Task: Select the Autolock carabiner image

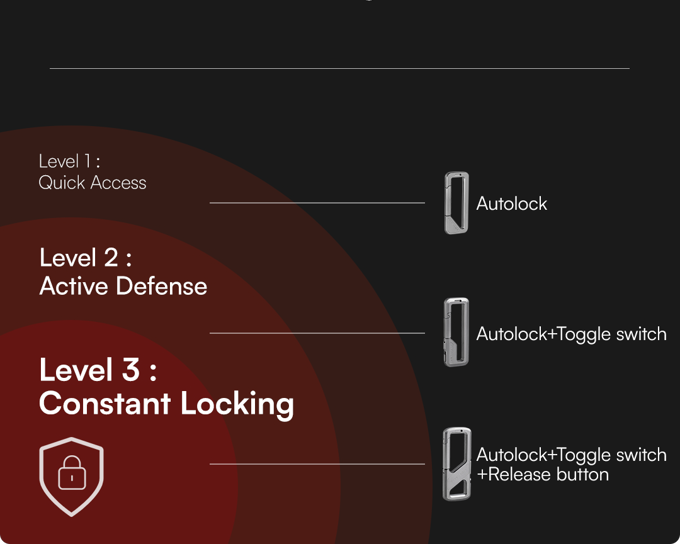Action: [456, 203]
